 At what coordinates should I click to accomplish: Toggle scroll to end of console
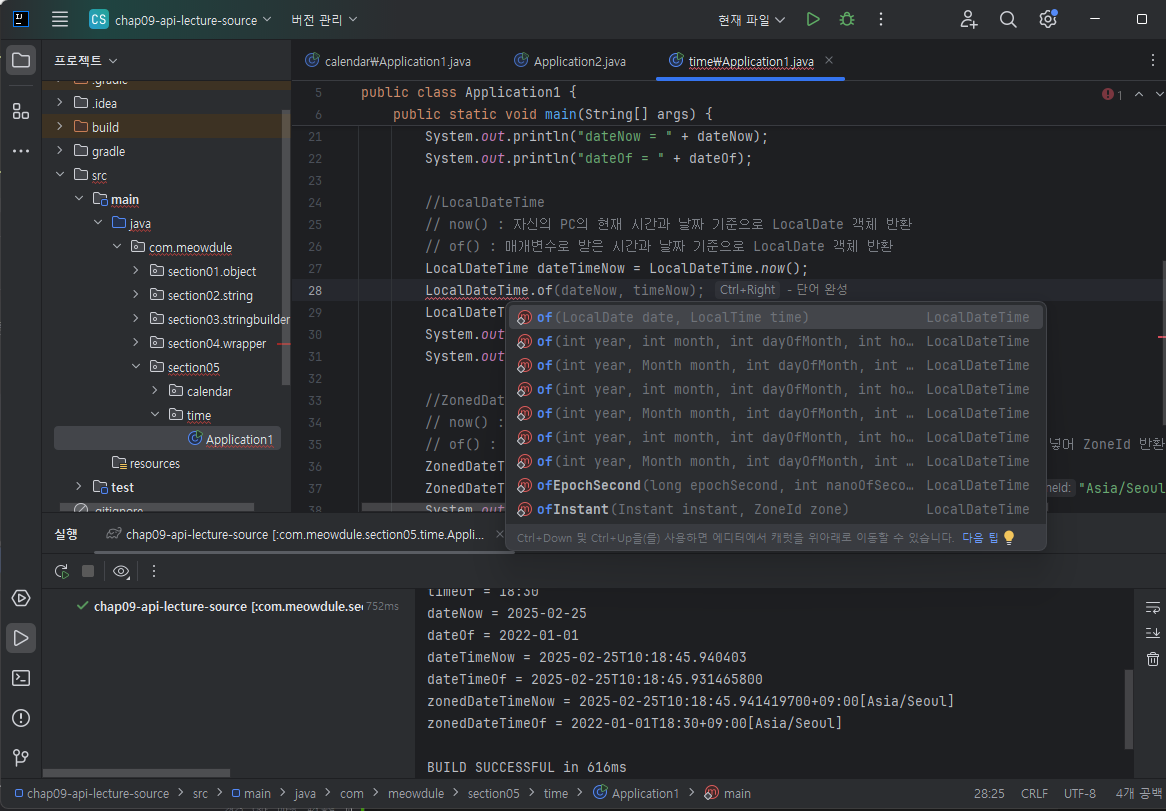pos(1153,633)
